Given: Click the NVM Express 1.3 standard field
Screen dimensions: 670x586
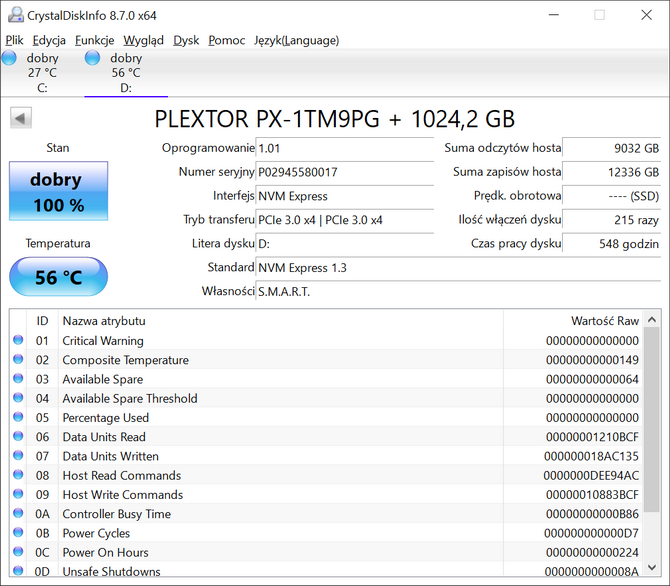Looking at the screenshot, I should [x=458, y=268].
